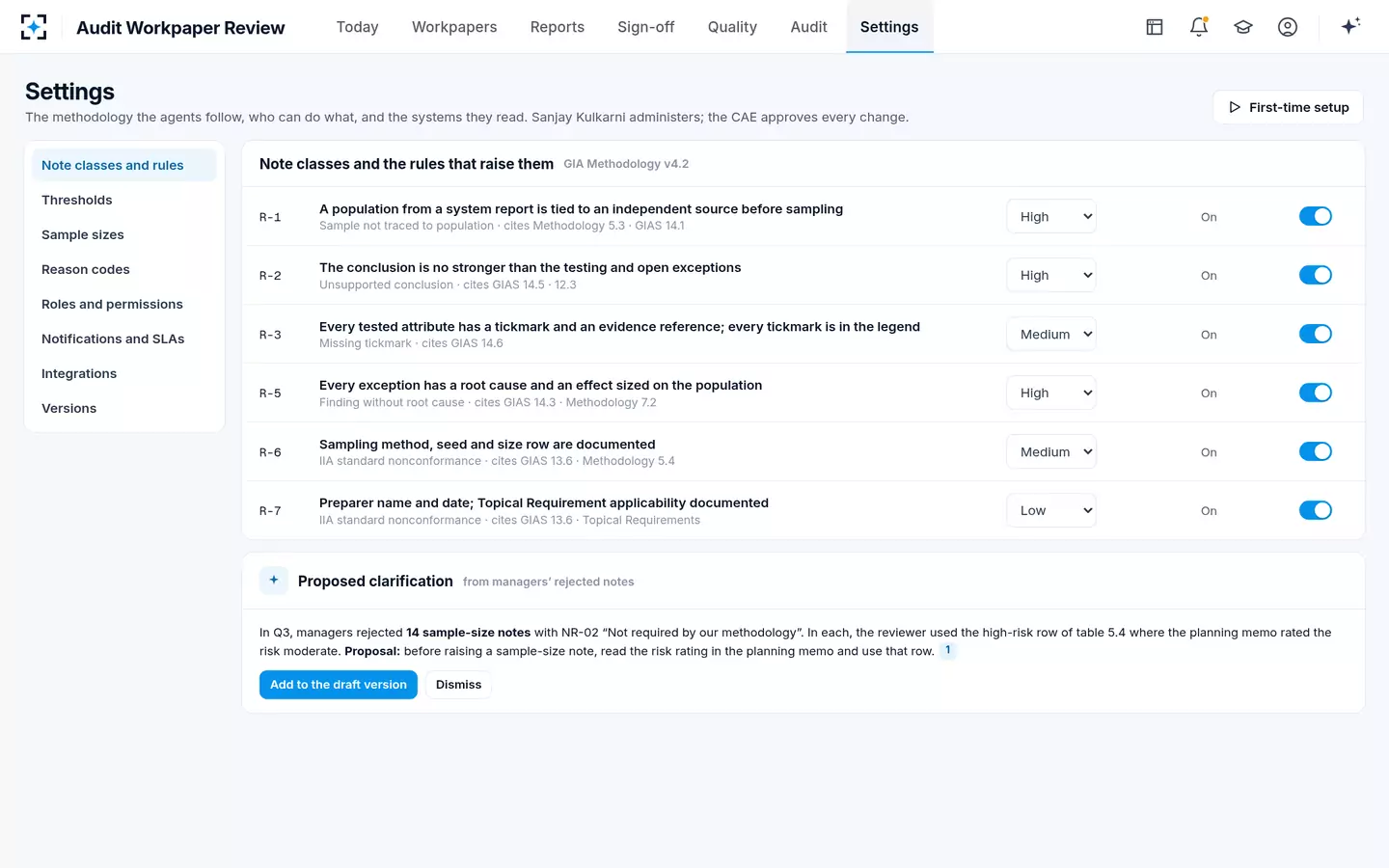1389x868 pixels.
Task: Open R-7 Low severity dropdown
Action: (x=1051, y=510)
